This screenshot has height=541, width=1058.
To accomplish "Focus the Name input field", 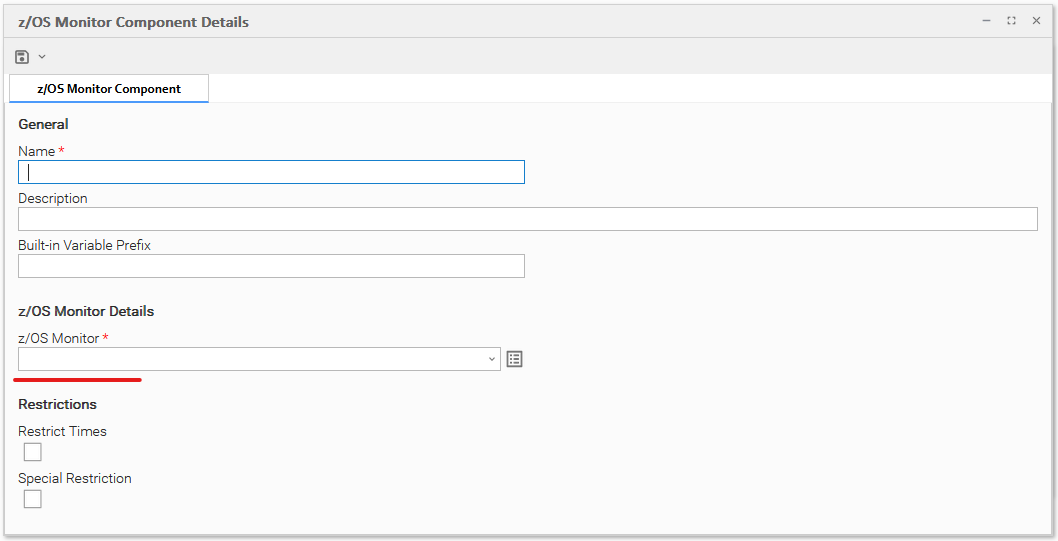I will coord(271,172).
